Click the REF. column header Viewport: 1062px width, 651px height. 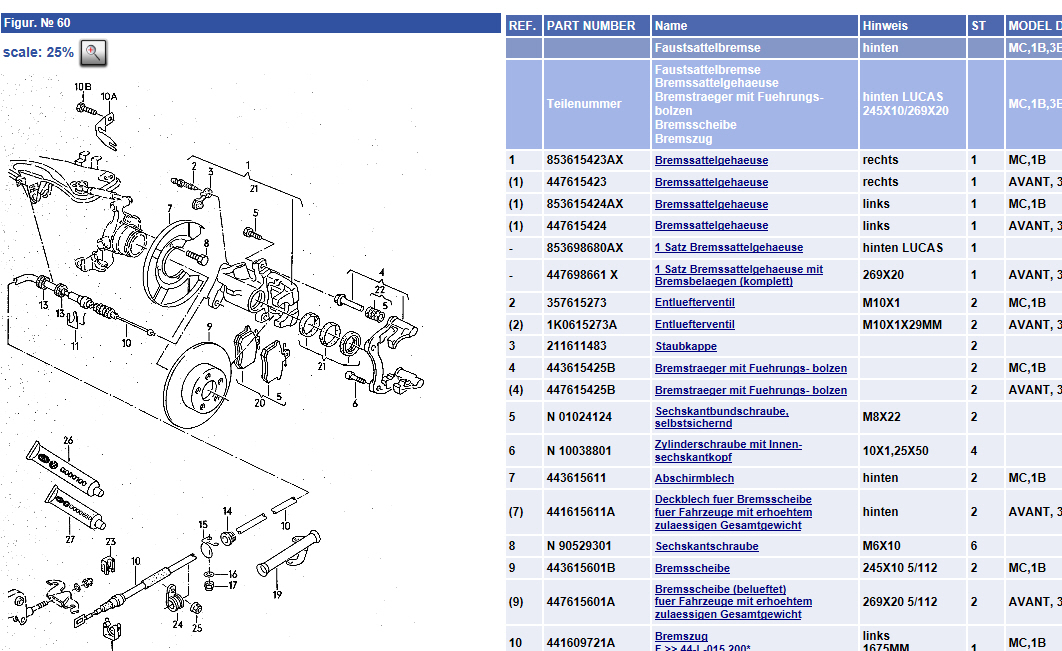(522, 26)
